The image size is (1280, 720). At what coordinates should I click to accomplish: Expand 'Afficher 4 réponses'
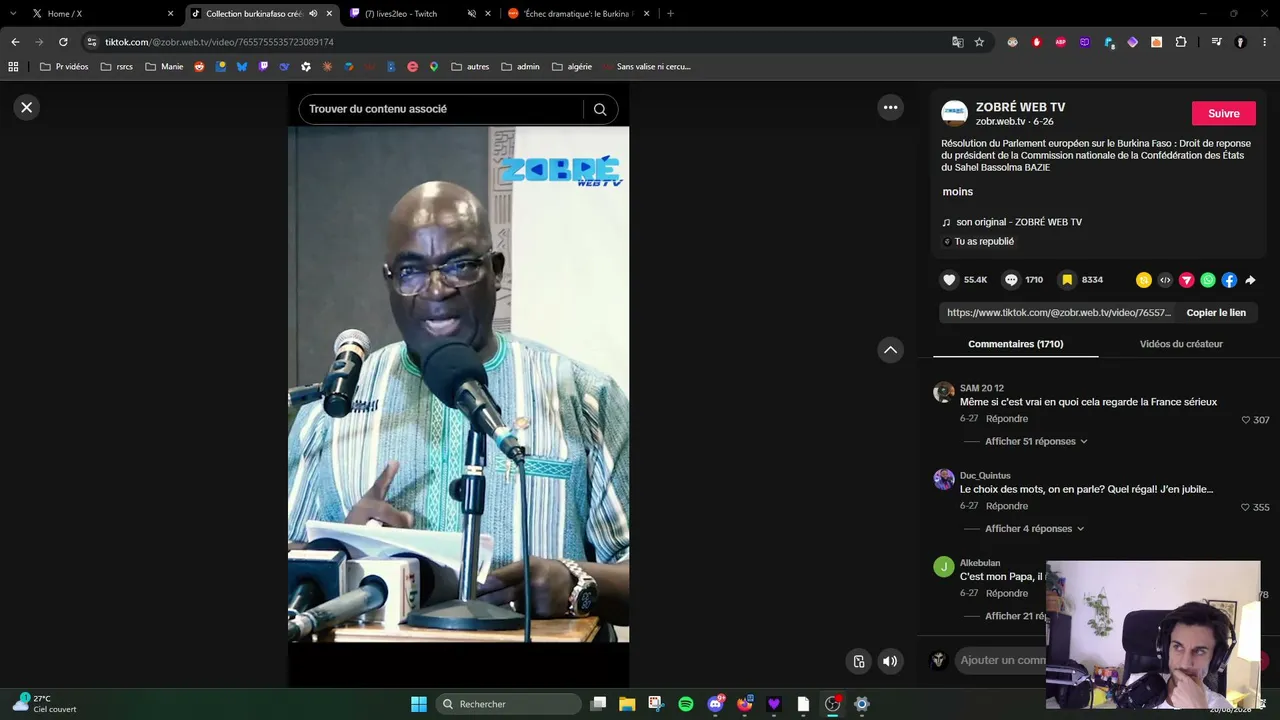[1034, 529]
